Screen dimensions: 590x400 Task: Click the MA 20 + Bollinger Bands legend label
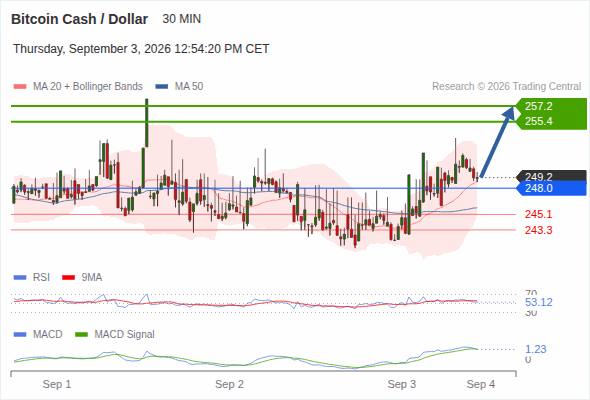(88, 87)
